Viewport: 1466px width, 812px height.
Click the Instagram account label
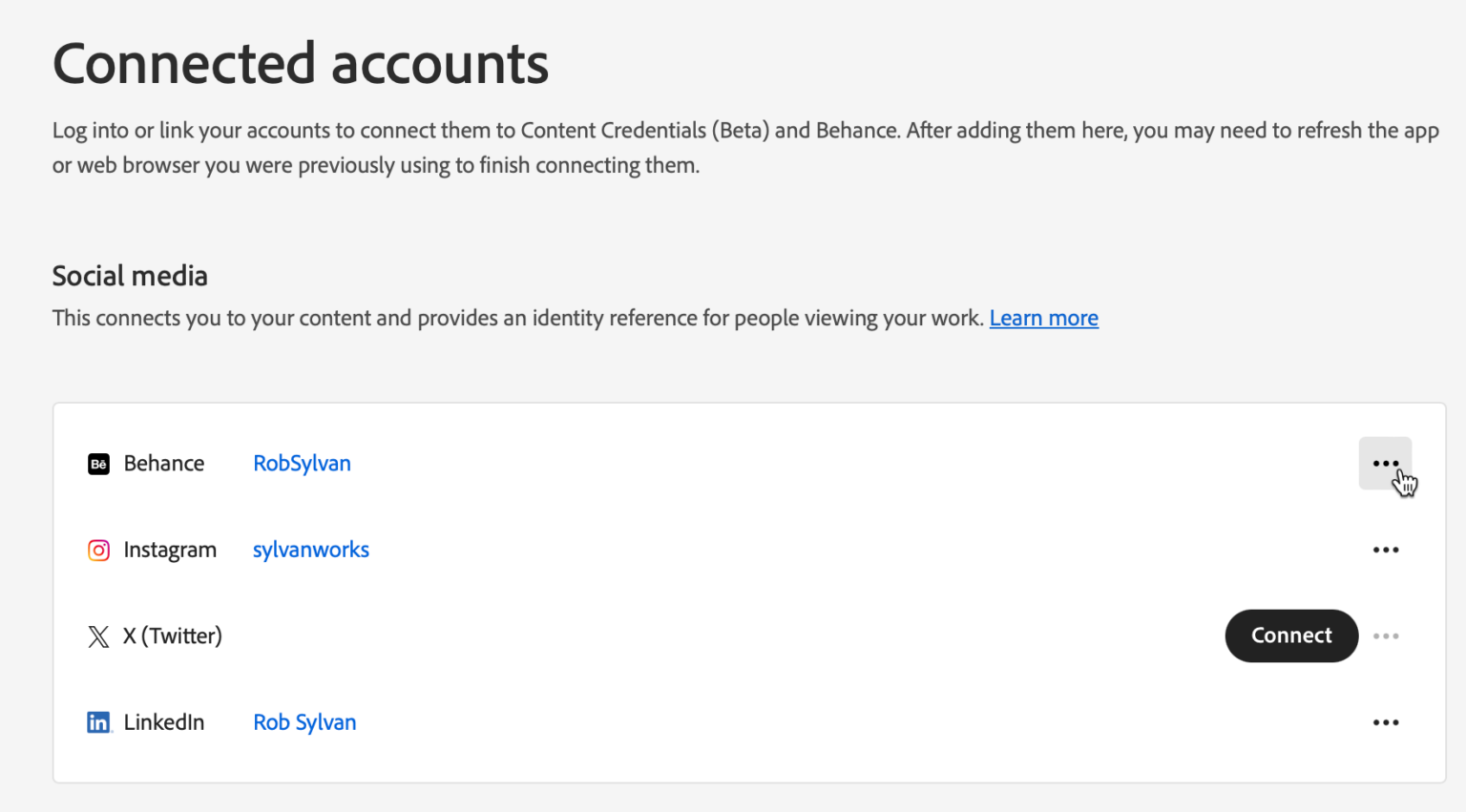pyautogui.click(x=170, y=551)
